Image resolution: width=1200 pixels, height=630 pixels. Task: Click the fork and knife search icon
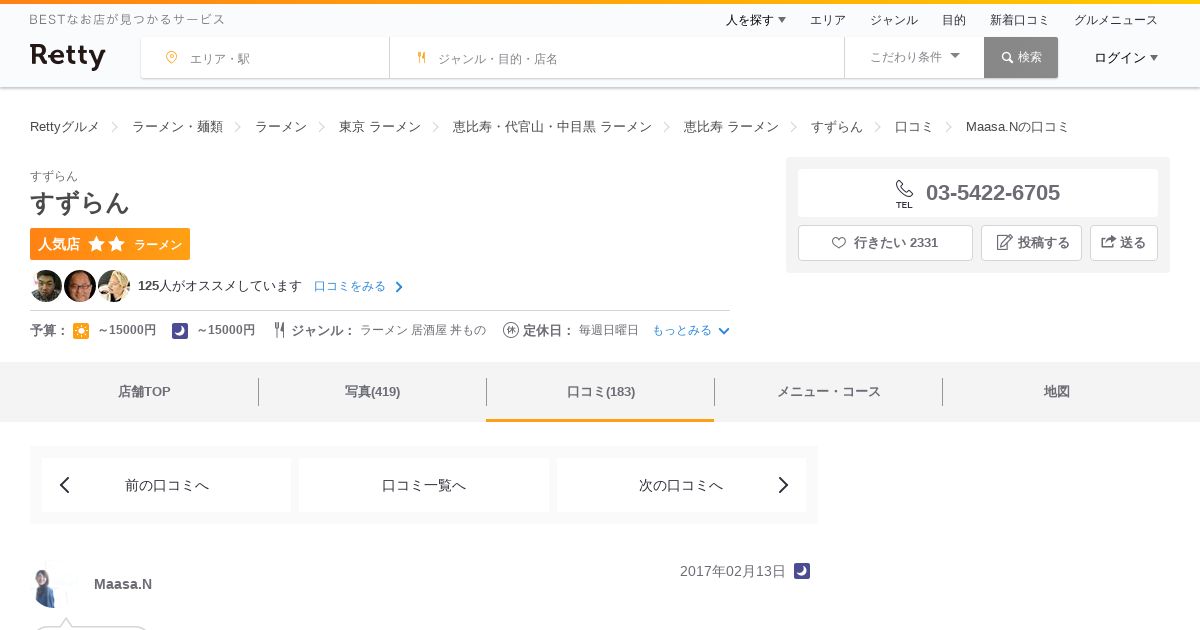click(x=422, y=58)
